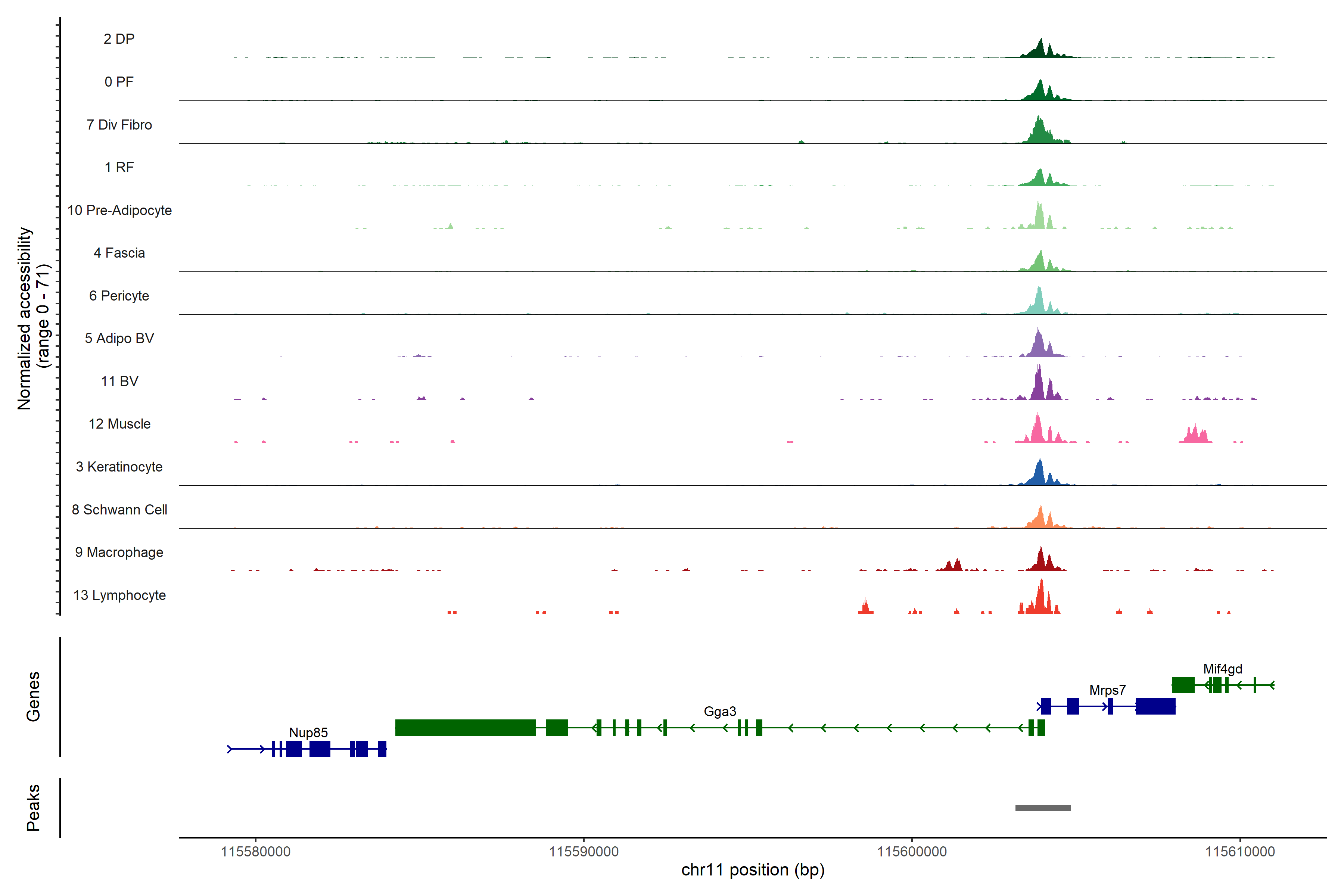Click the Gga3 gene label

click(719, 712)
